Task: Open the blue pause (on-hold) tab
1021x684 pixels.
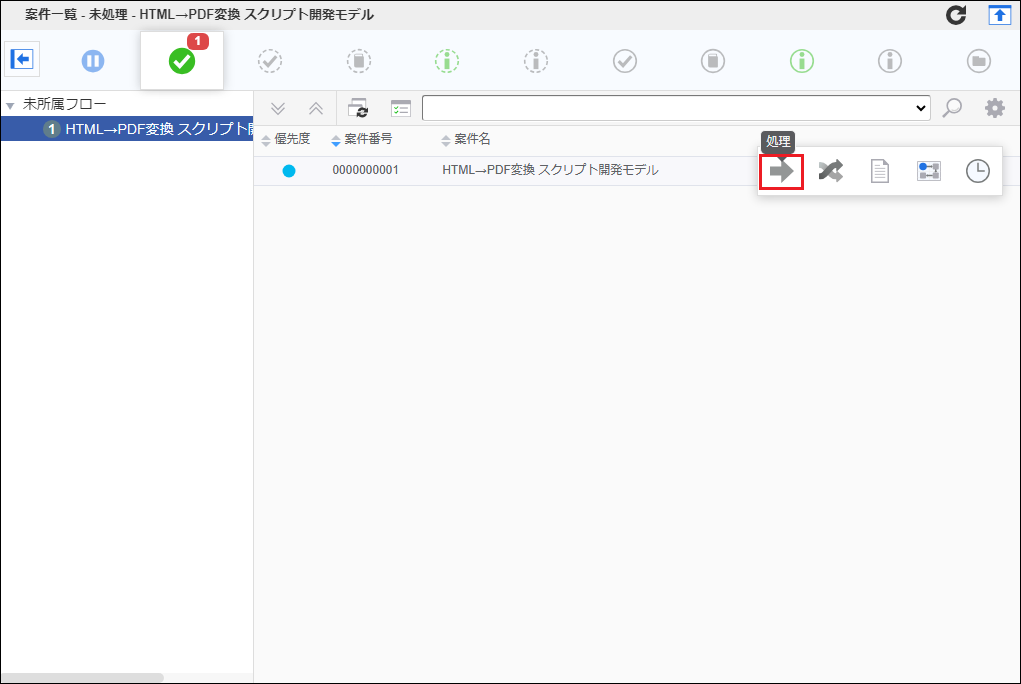Action: click(x=92, y=61)
